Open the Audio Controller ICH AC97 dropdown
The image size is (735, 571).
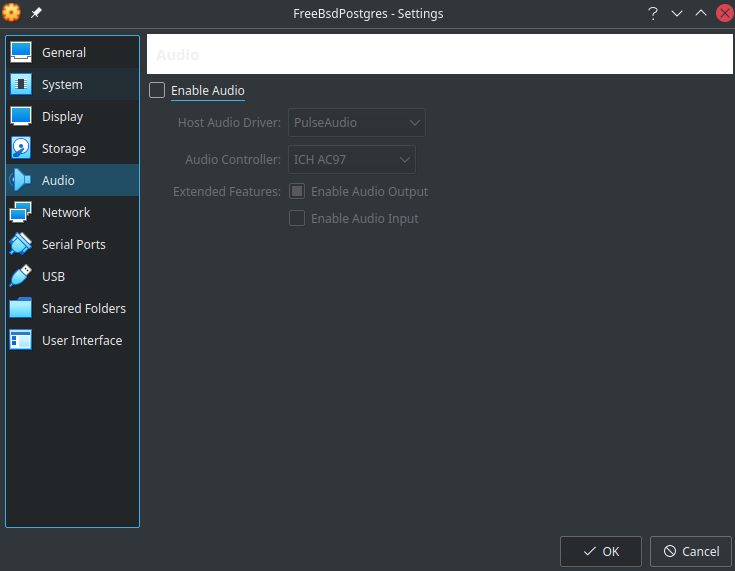352,159
